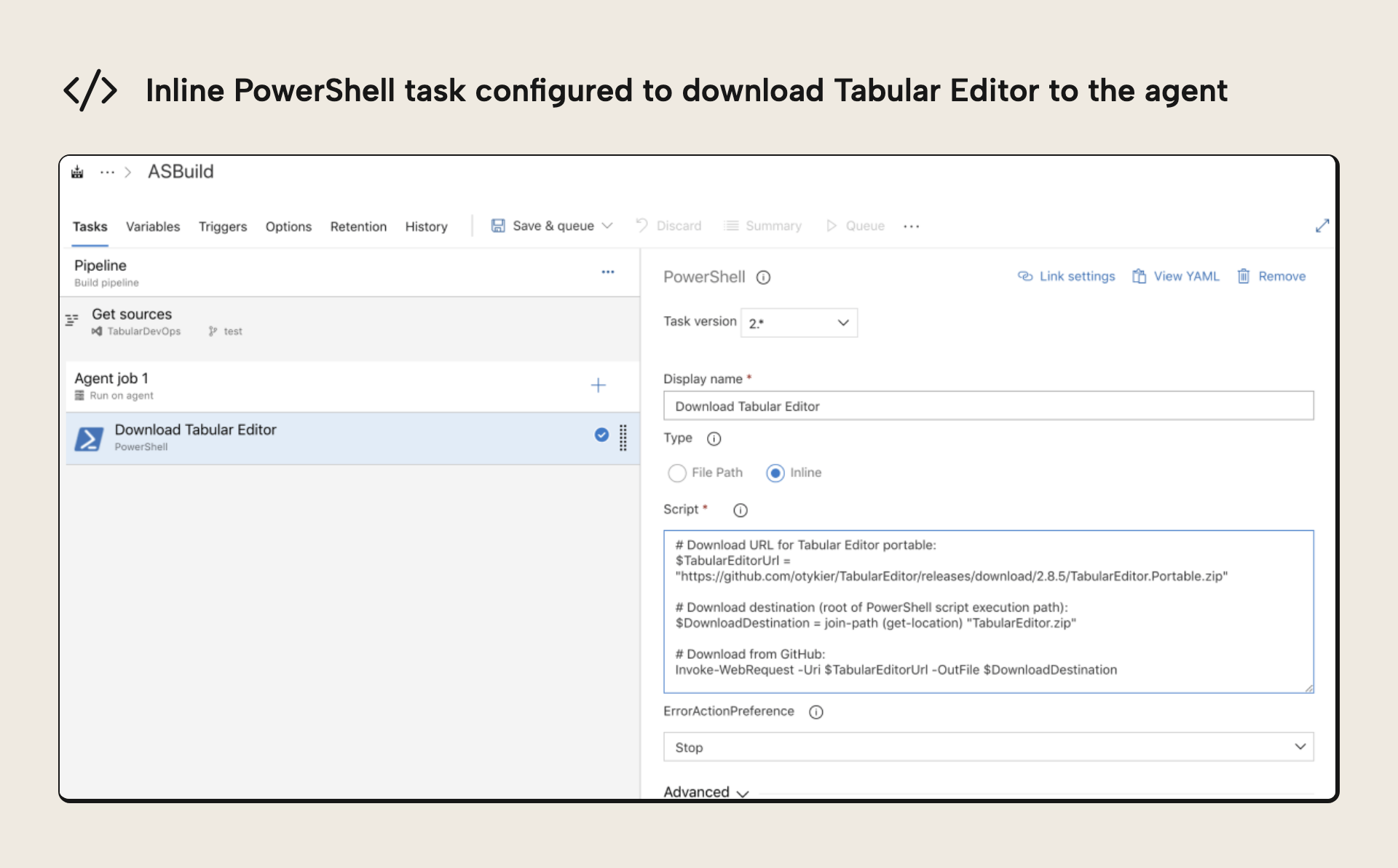The height and width of the screenshot is (868, 1398).
Task: Select the Download Tabular Editor task
Action: point(352,438)
